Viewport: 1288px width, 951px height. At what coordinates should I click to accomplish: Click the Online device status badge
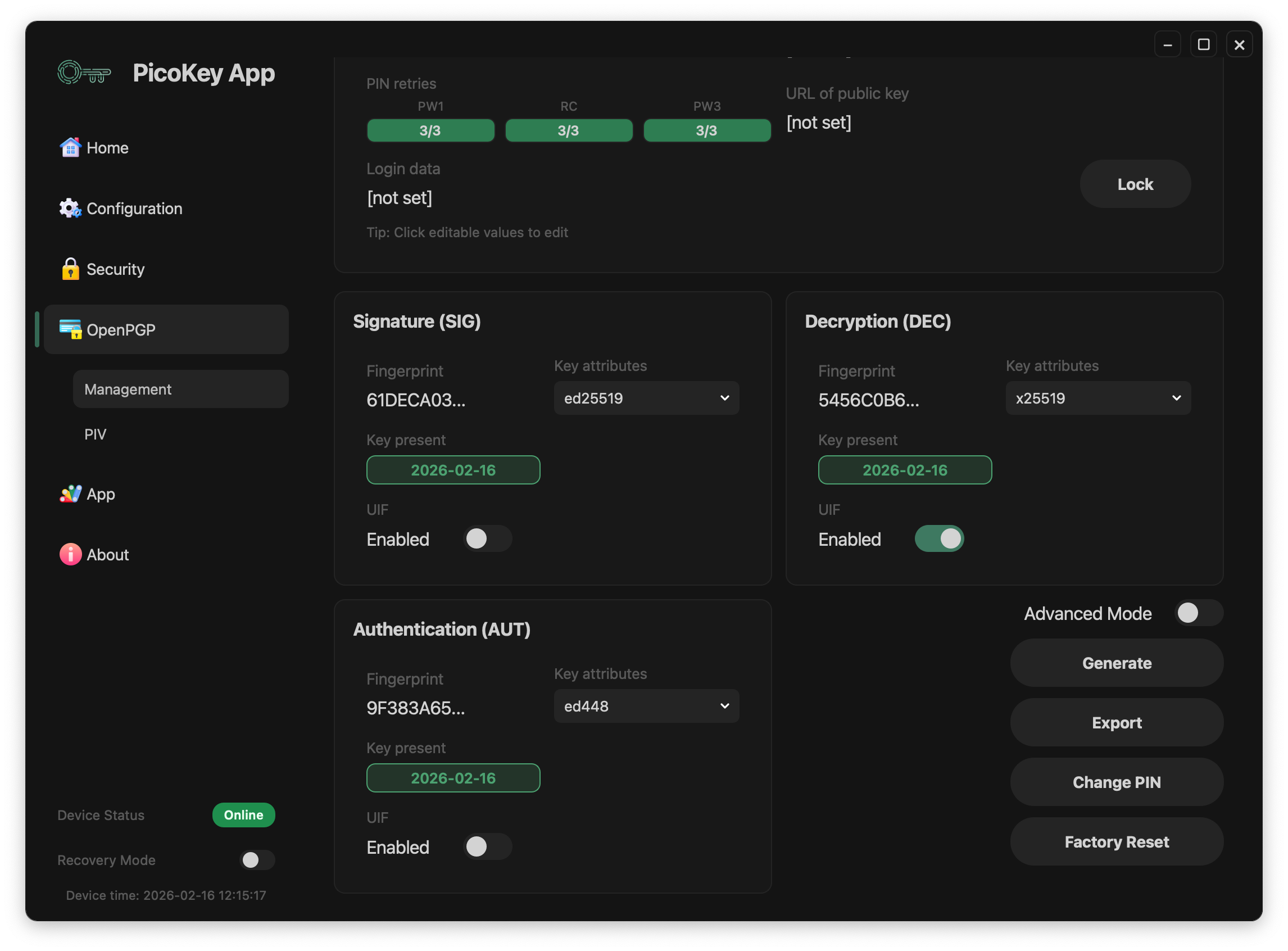[x=243, y=814]
